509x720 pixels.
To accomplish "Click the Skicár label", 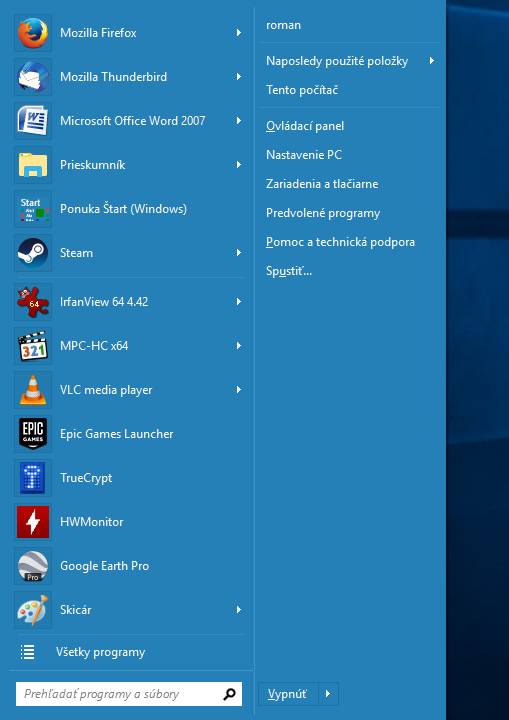I will point(76,610).
